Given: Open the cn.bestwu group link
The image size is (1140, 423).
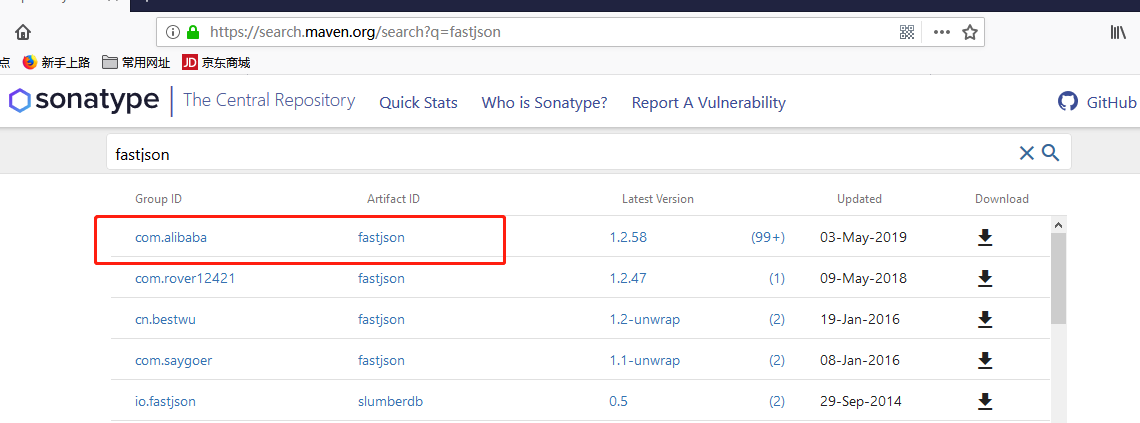Looking at the screenshot, I should tap(165, 319).
